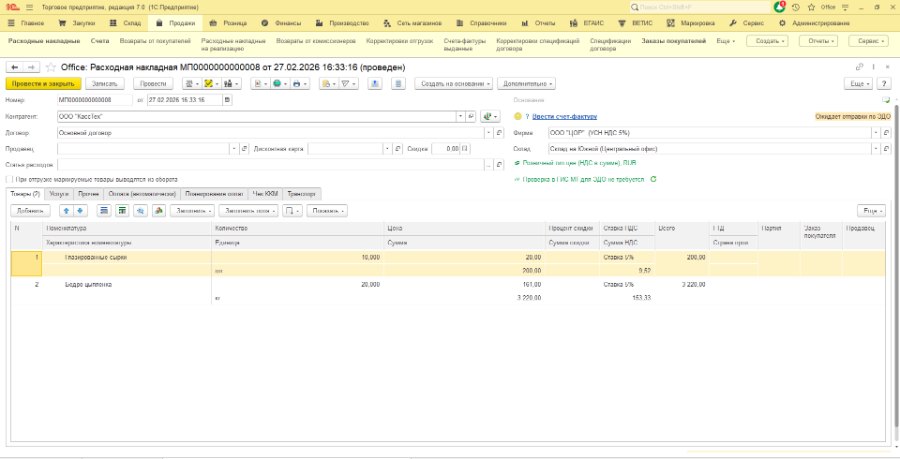Open the Создать на основании dropdown
Image resolution: width=900 pixels, height=459 pixels.
[x=453, y=84]
